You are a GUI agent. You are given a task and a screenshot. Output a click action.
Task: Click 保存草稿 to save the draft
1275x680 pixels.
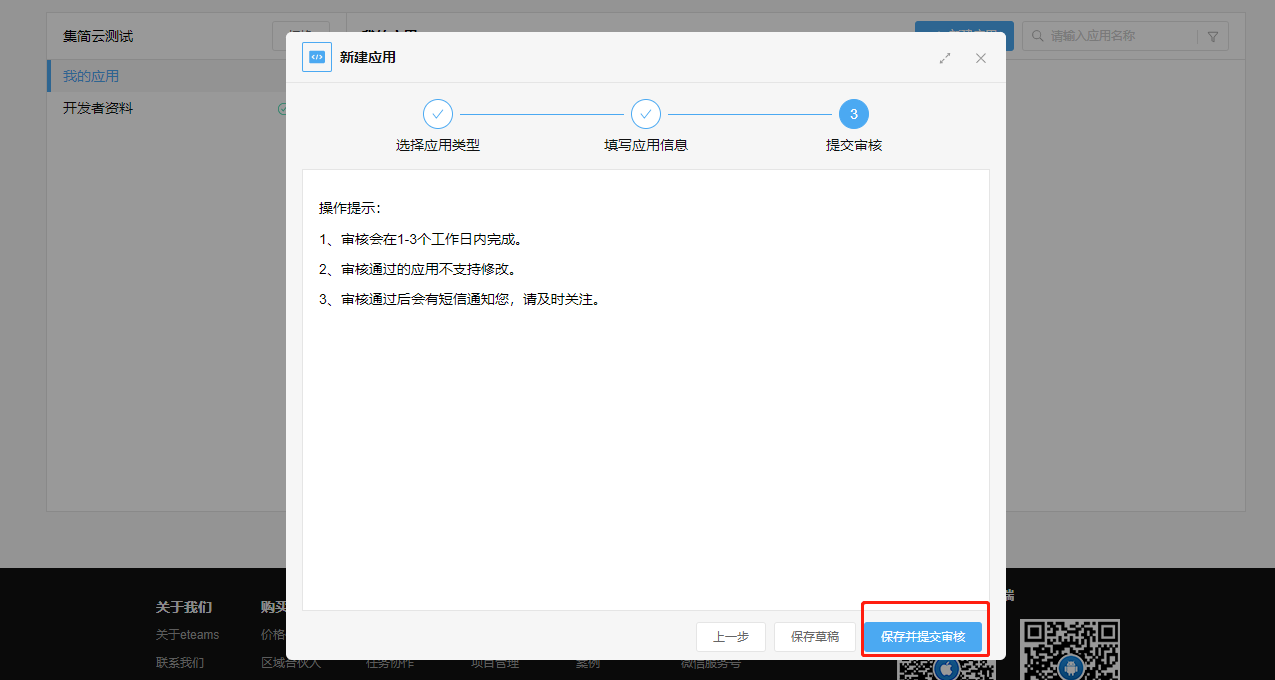click(x=815, y=636)
